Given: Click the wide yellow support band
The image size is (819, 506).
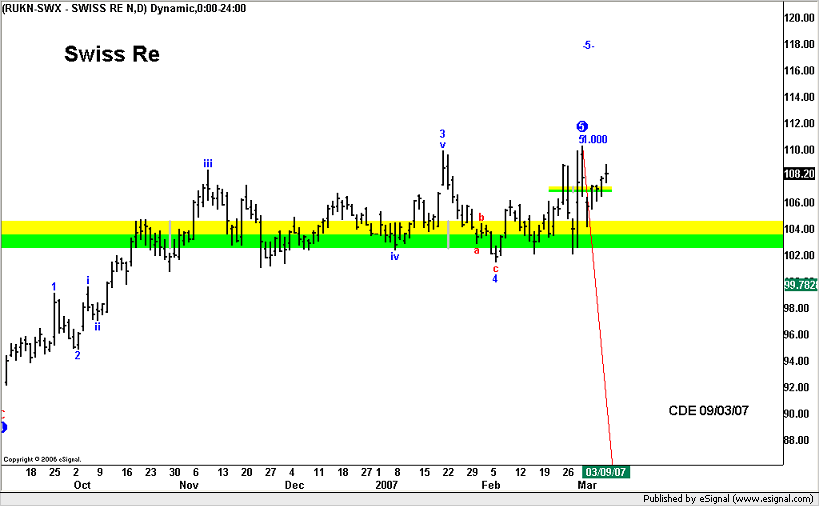Looking at the screenshot, I should [x=300, y=226].
